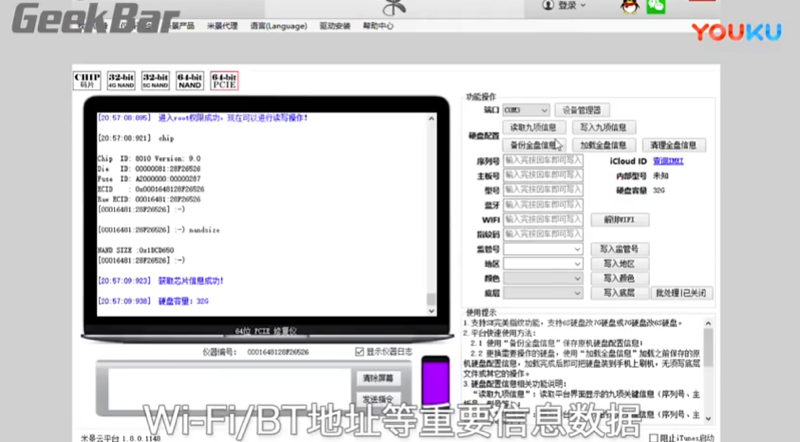Click the 序列号 input field
This screenshot has width=800, height=442.
pos(543,160)
